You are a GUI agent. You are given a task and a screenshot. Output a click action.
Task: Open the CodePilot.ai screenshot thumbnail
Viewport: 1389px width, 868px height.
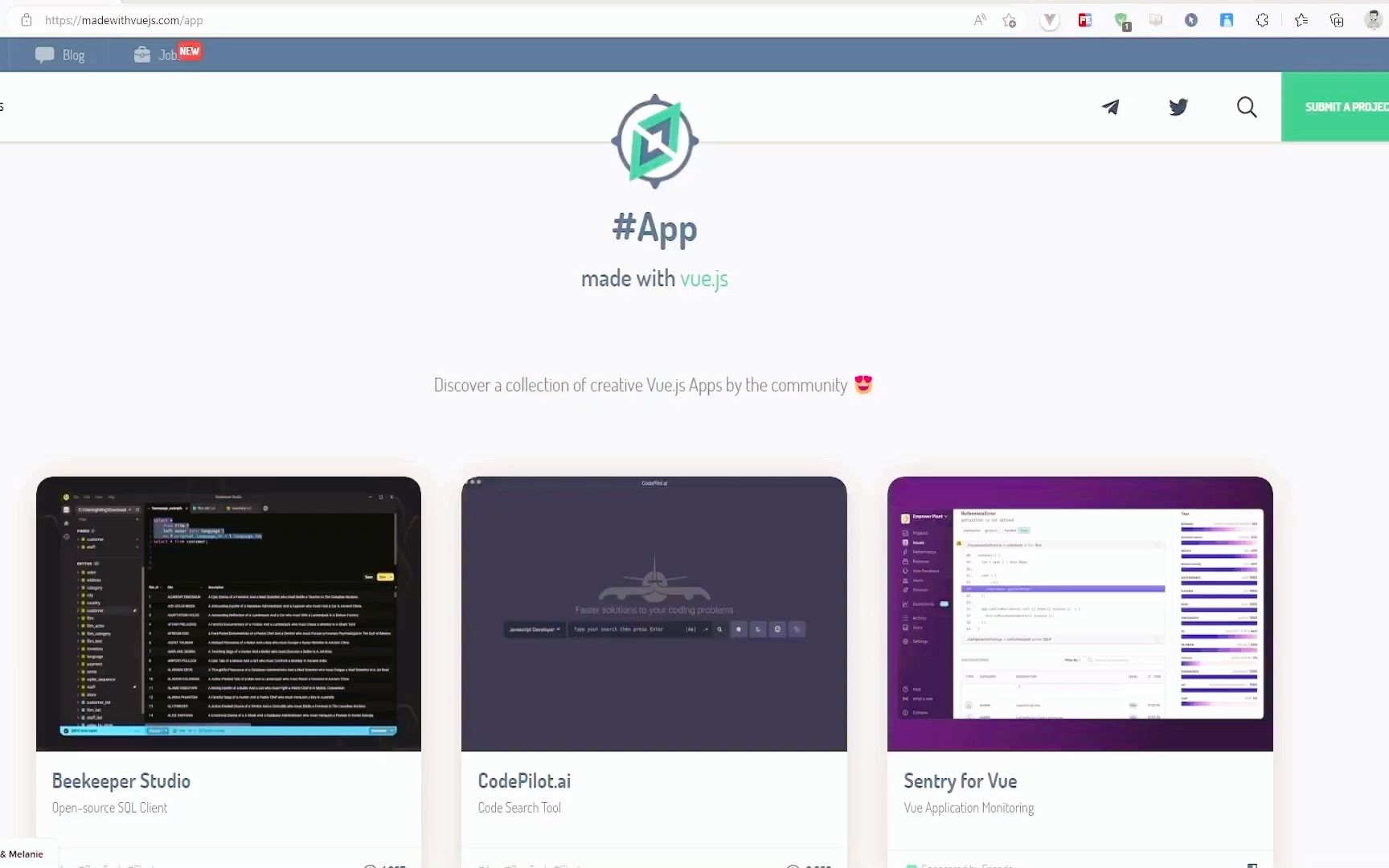tap(654, 614)
